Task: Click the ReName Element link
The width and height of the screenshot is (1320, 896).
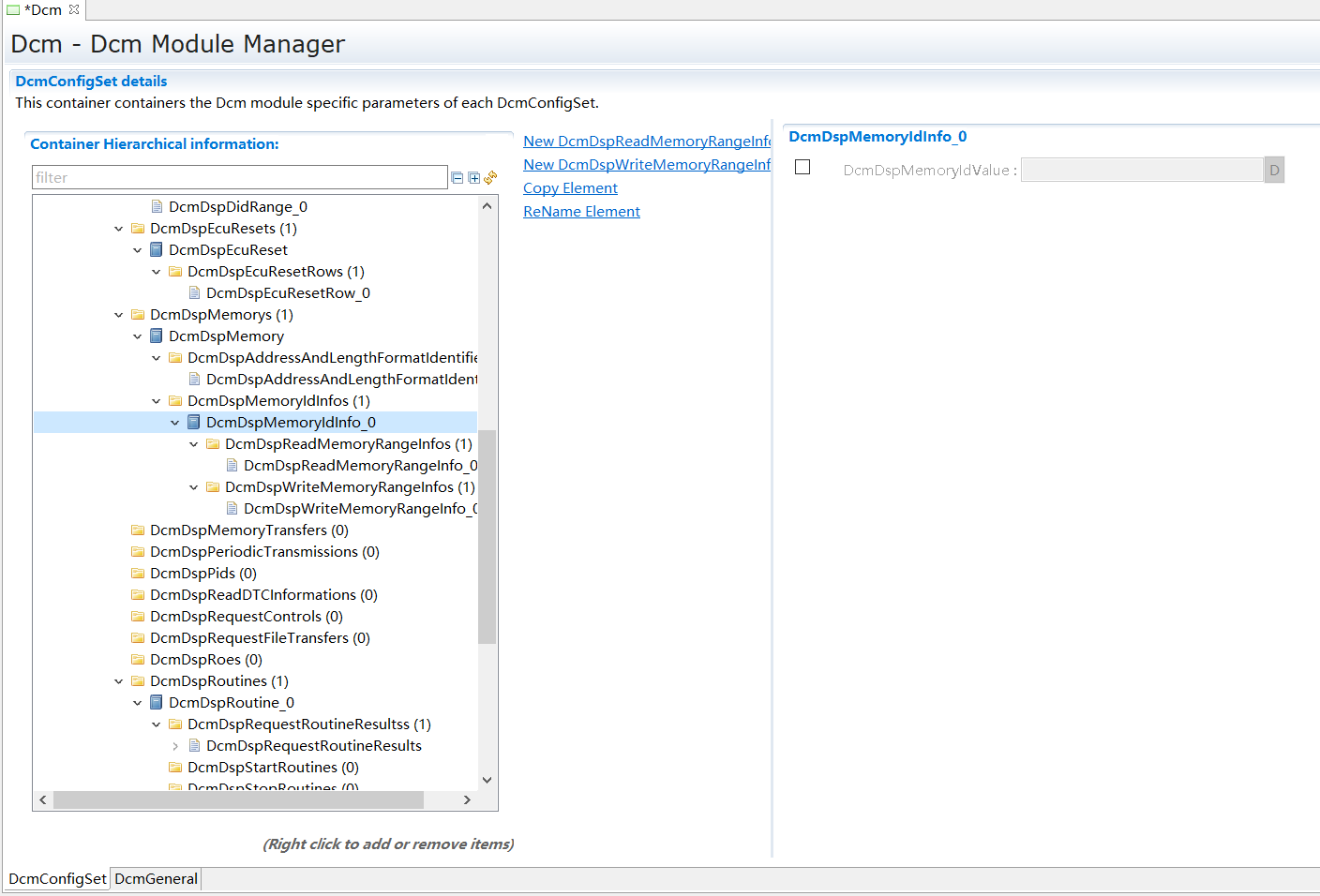Action: [581, 212]
